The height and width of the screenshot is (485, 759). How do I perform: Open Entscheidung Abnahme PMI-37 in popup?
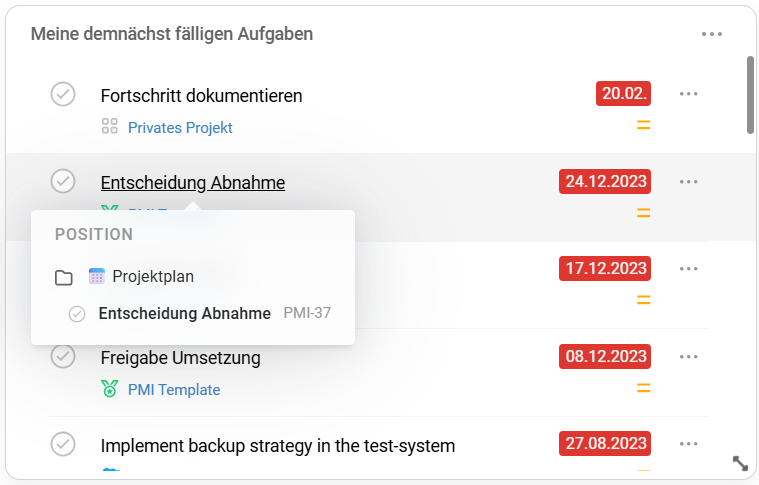click(x=185, y=314)
